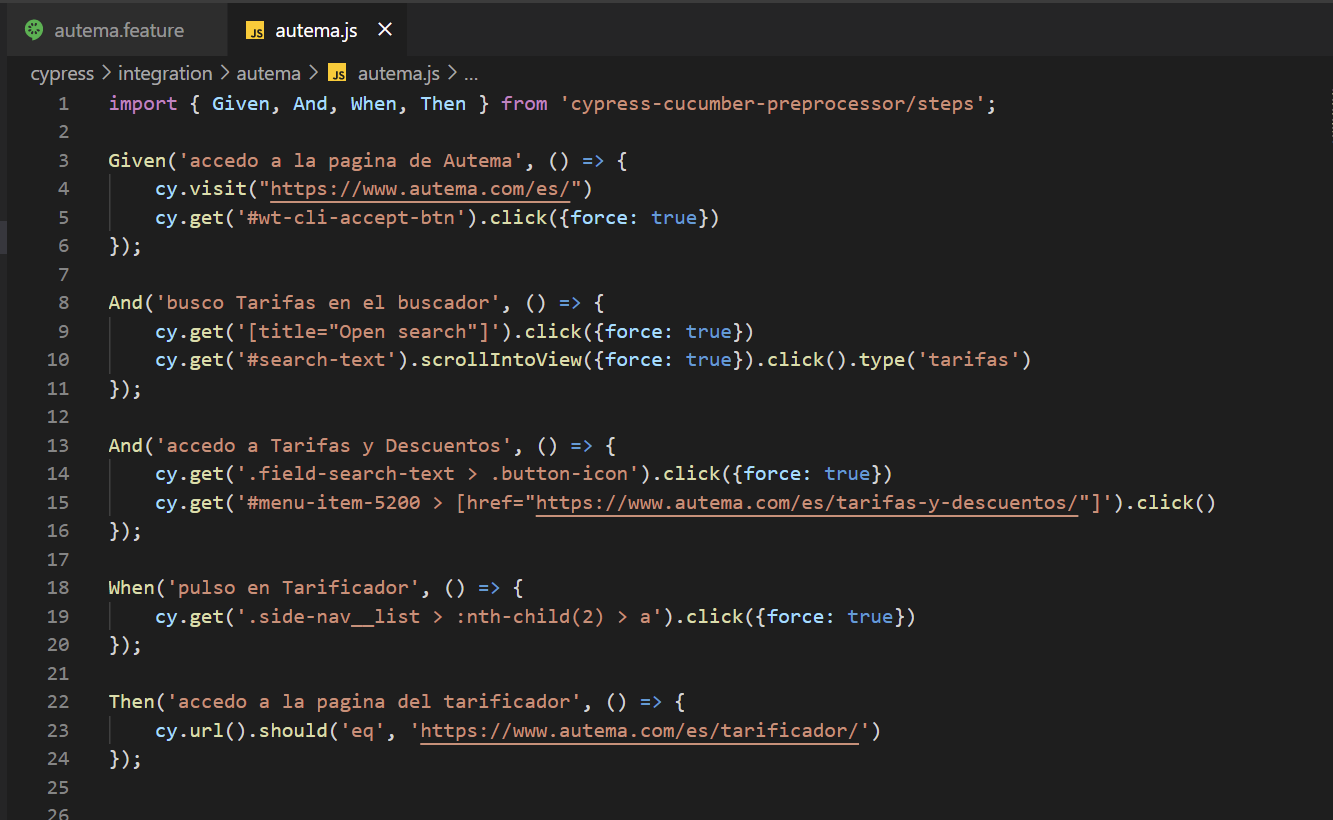Click line number 13 in the gutter
1333x820 pixels.
(58, 446)
